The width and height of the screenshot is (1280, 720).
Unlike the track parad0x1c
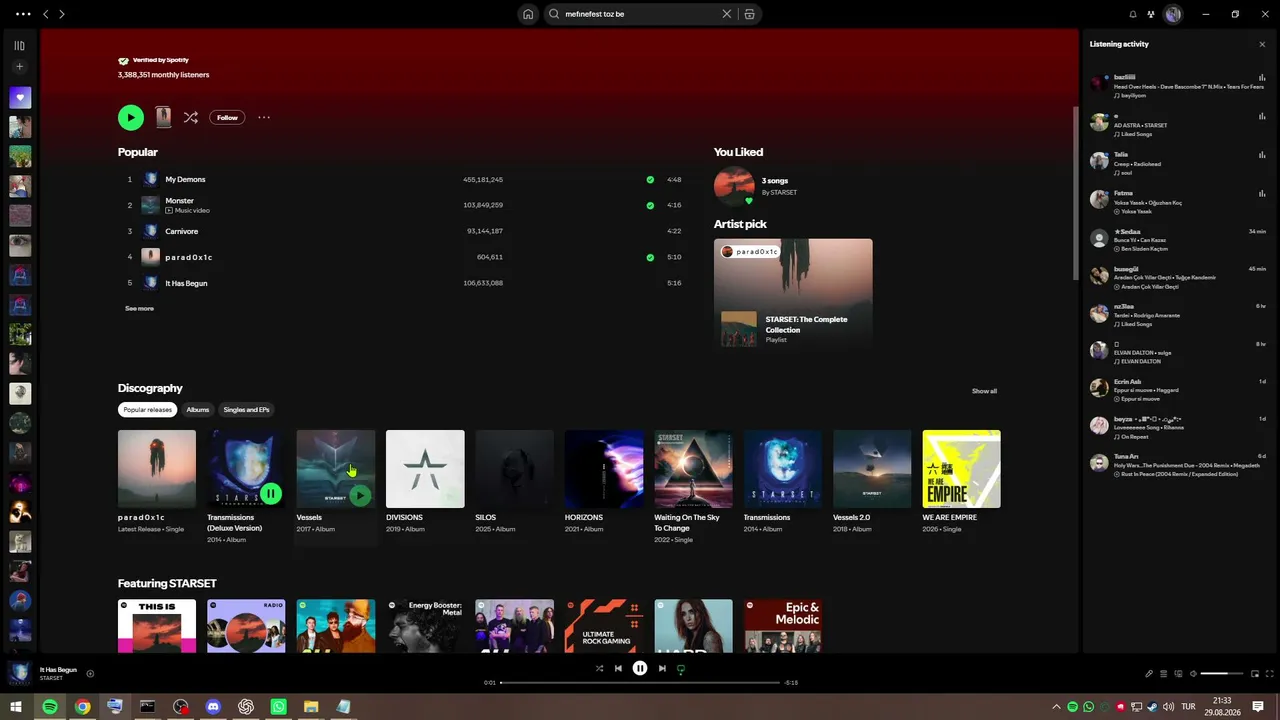[x=650, y=258]
